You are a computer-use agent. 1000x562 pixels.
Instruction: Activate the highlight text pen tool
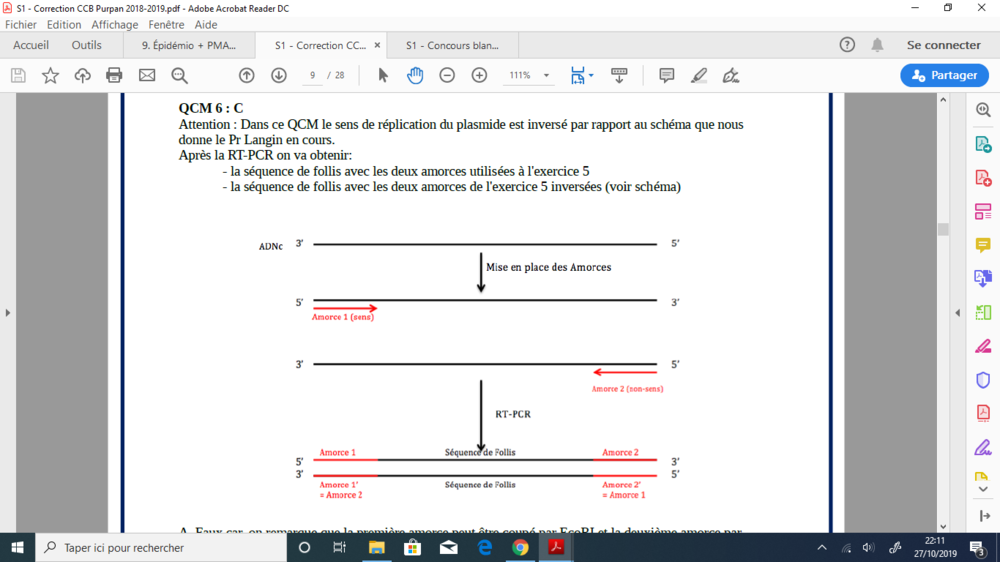(x=699, y=75)
